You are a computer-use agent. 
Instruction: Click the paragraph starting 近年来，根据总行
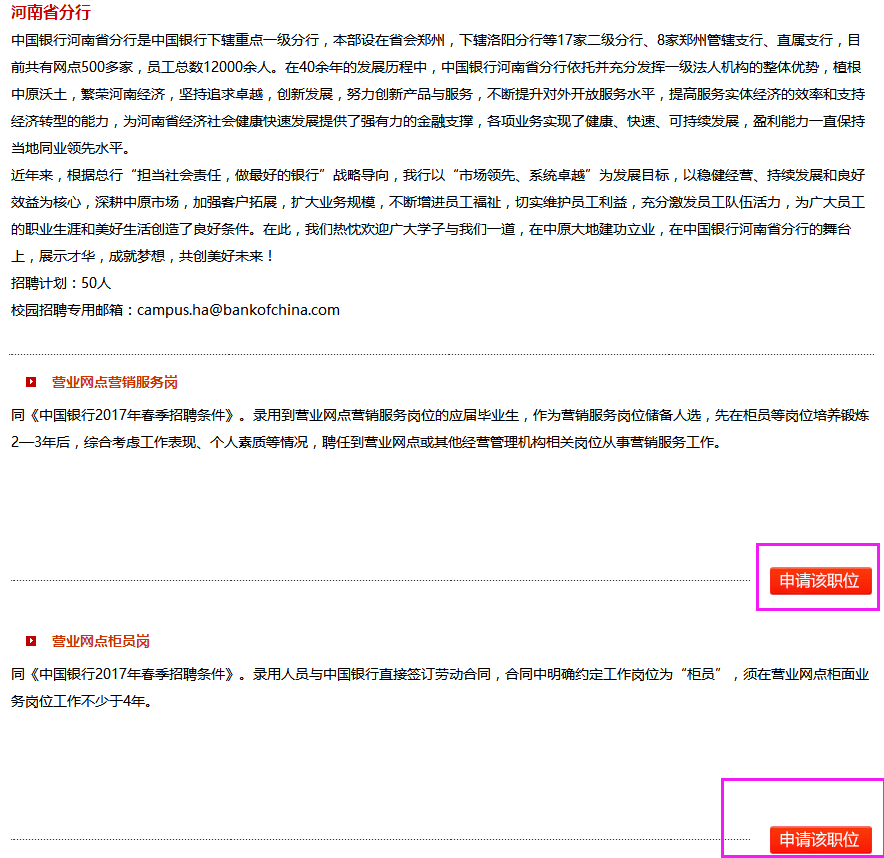click(438, 216)
